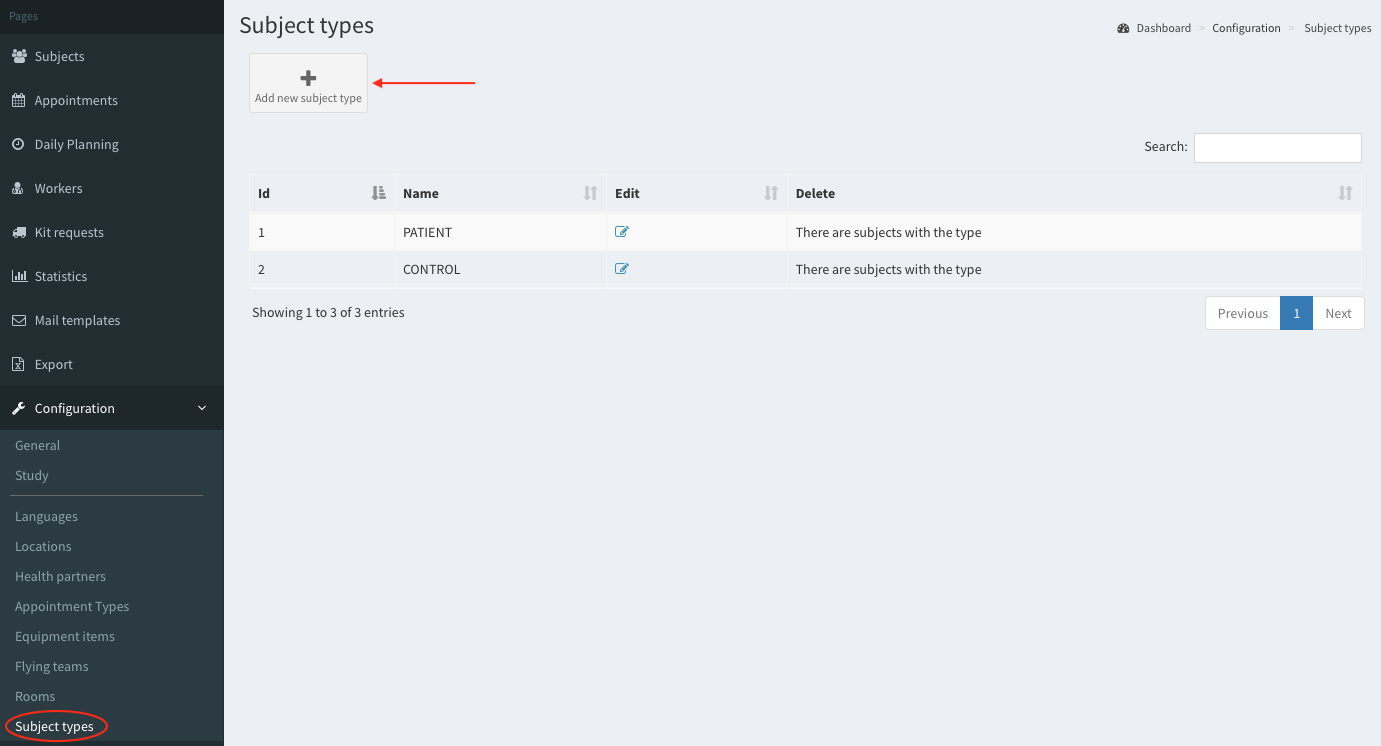Click the plus icon to add subject type
1381x746 pixels.
pos(308,78)
